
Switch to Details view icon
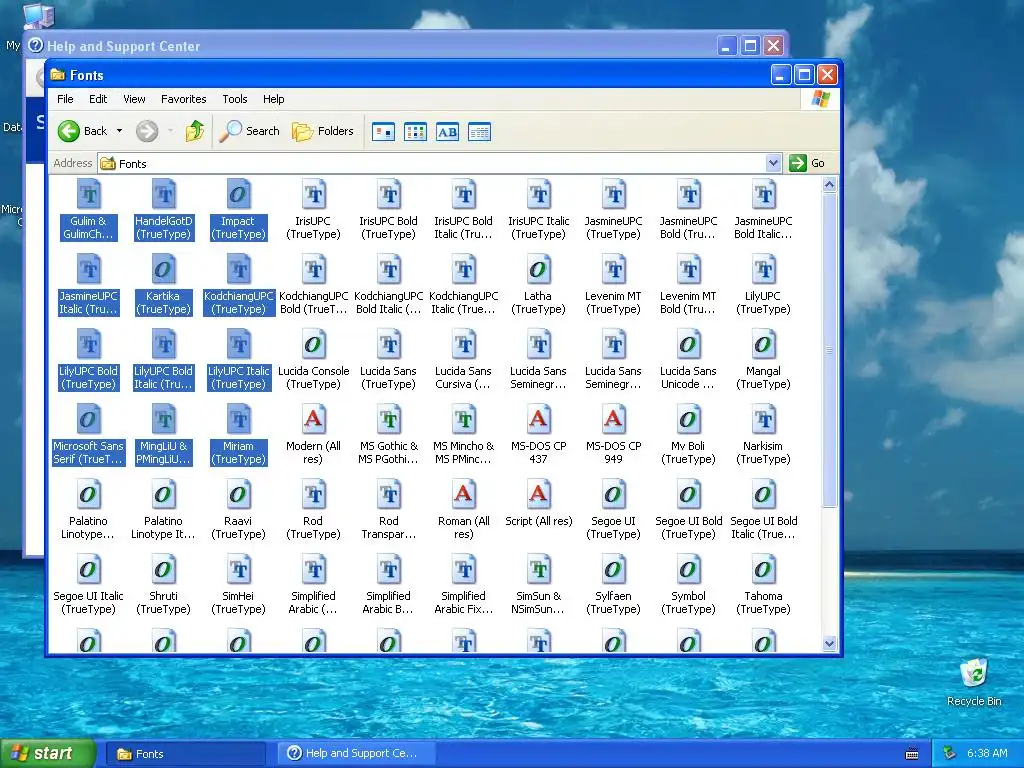pos(479,132)
